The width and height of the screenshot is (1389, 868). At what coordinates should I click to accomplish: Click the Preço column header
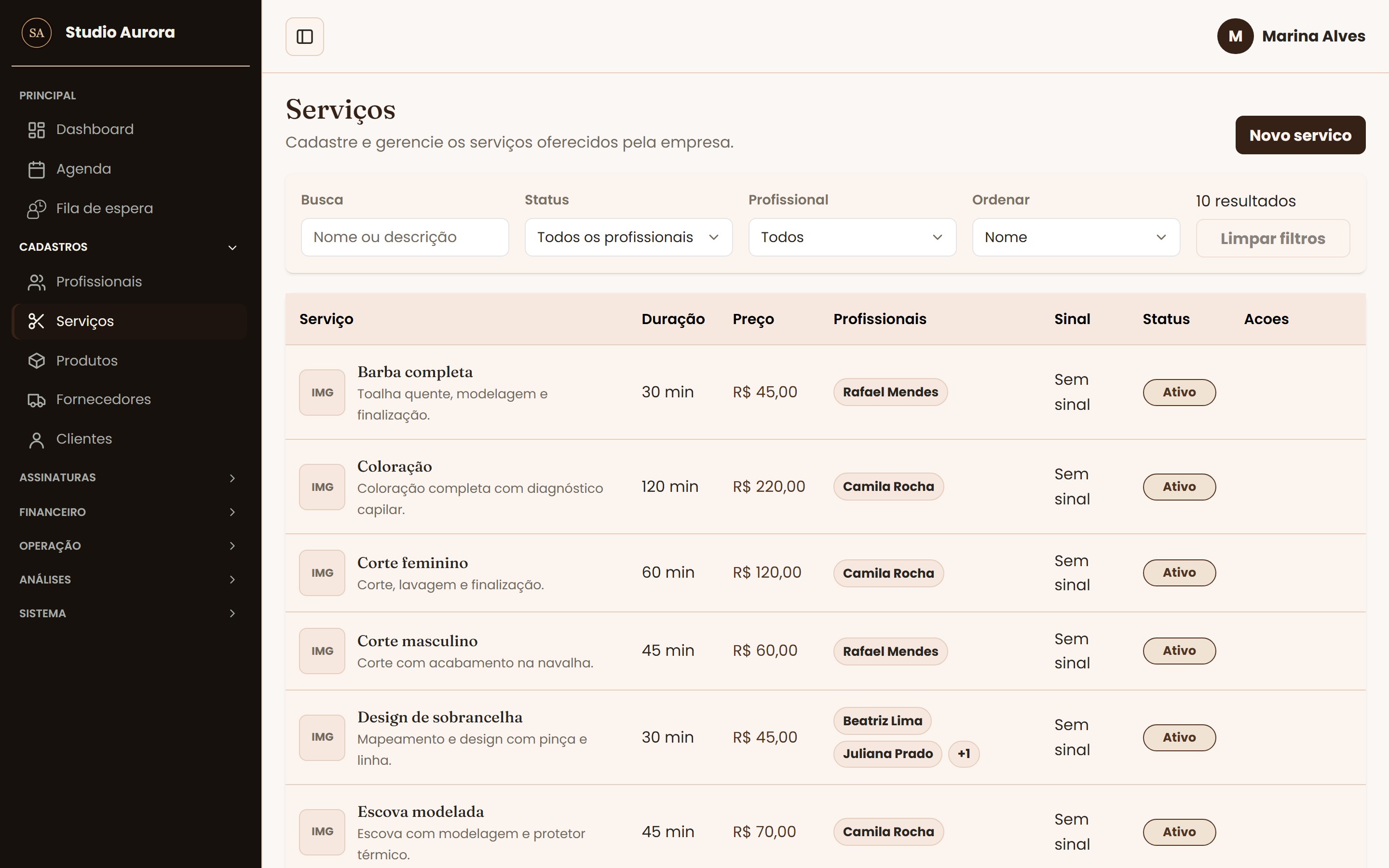tap(753, 319)
